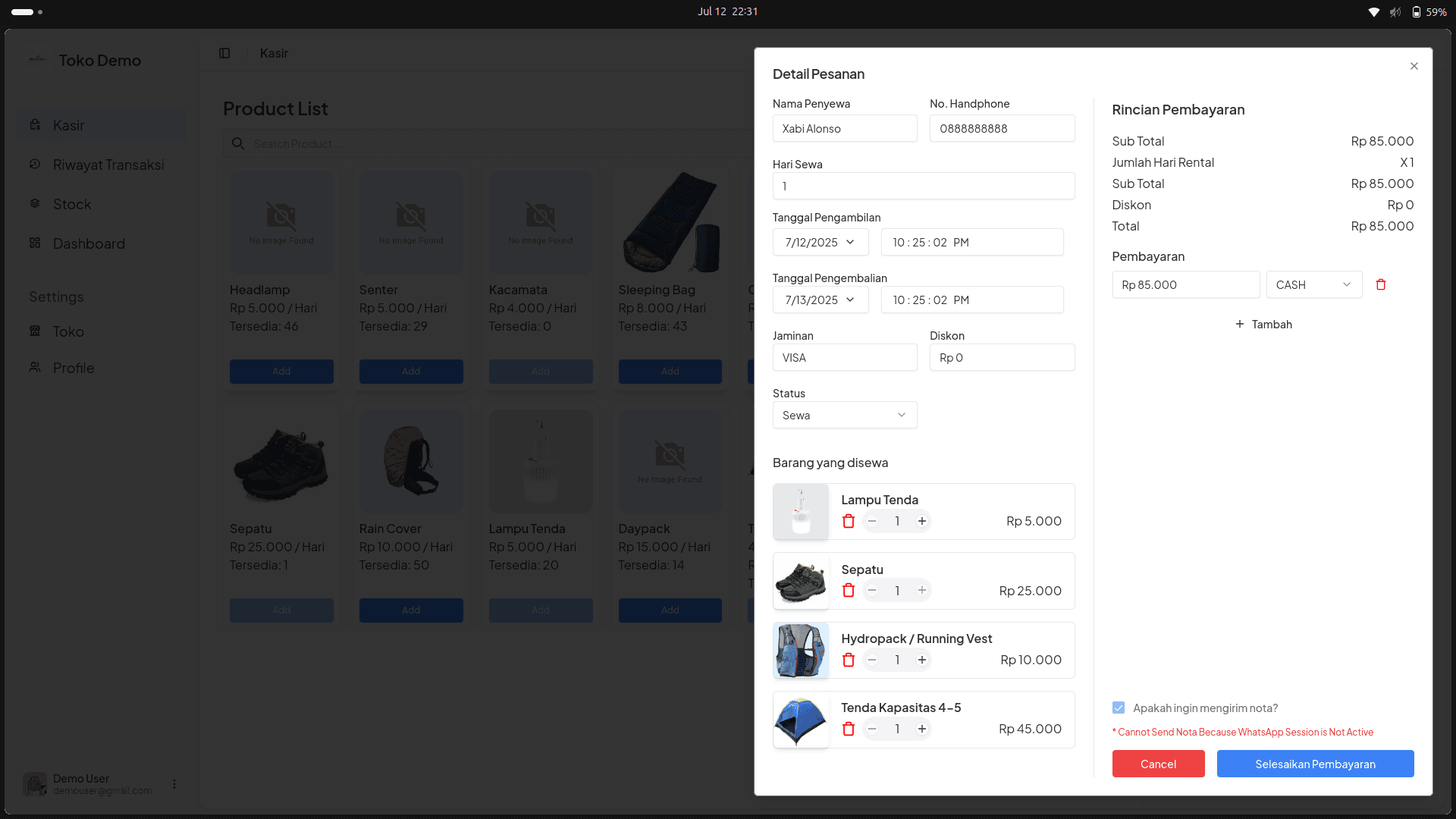Delete Tenda Kapasitas 4-5 from rented items
Image resolution: width=1456 pixels, height=819 pixels.
pyautogui.click(x=849, y=729)
